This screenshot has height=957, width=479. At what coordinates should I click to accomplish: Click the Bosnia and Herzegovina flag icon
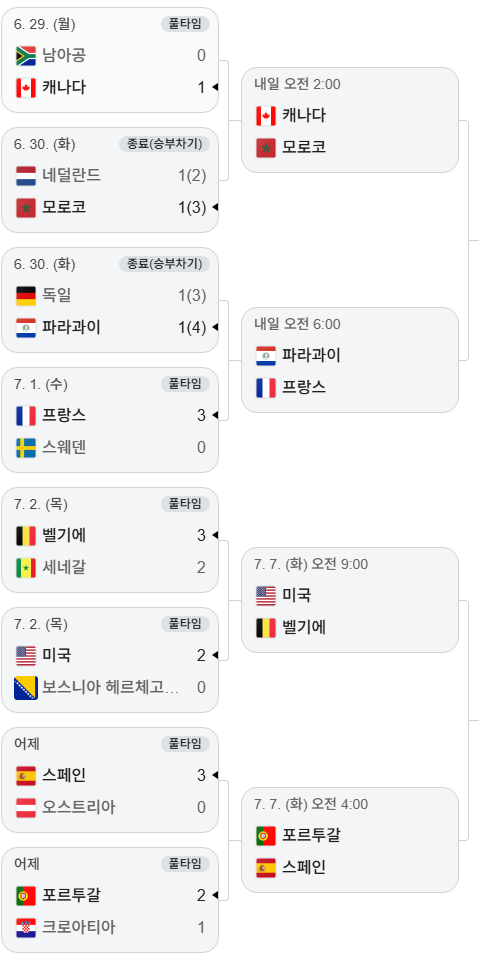click(x=26, y=688)
